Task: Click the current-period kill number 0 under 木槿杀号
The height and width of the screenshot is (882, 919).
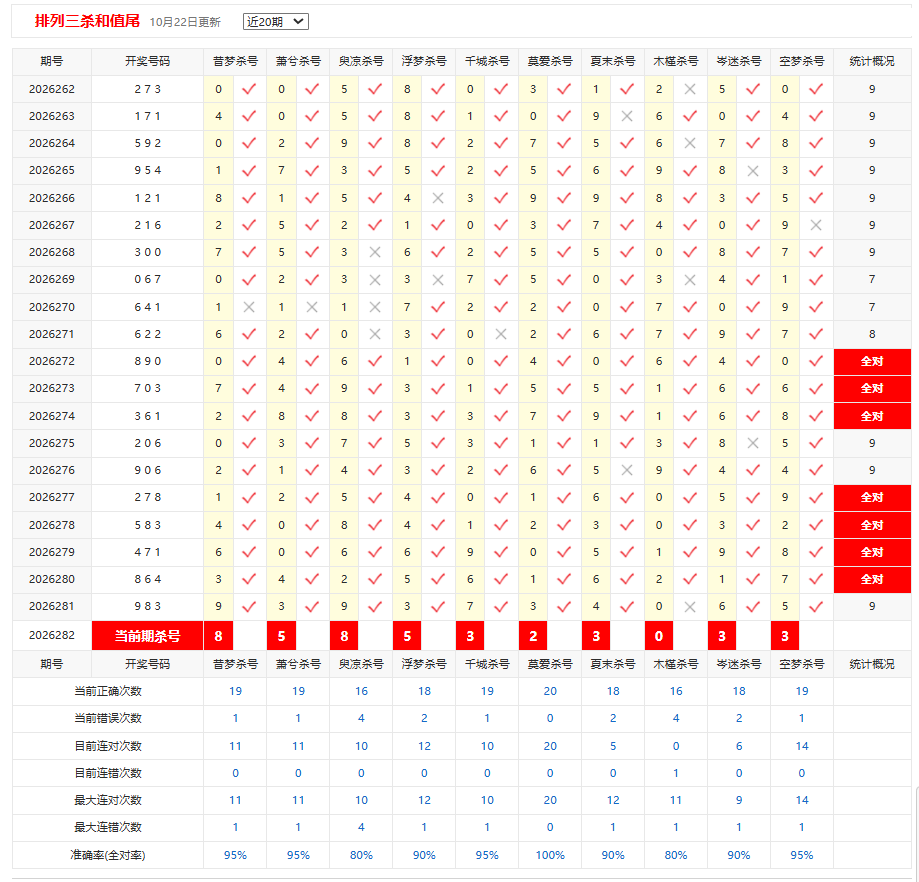Action: (x=659, y=636)
